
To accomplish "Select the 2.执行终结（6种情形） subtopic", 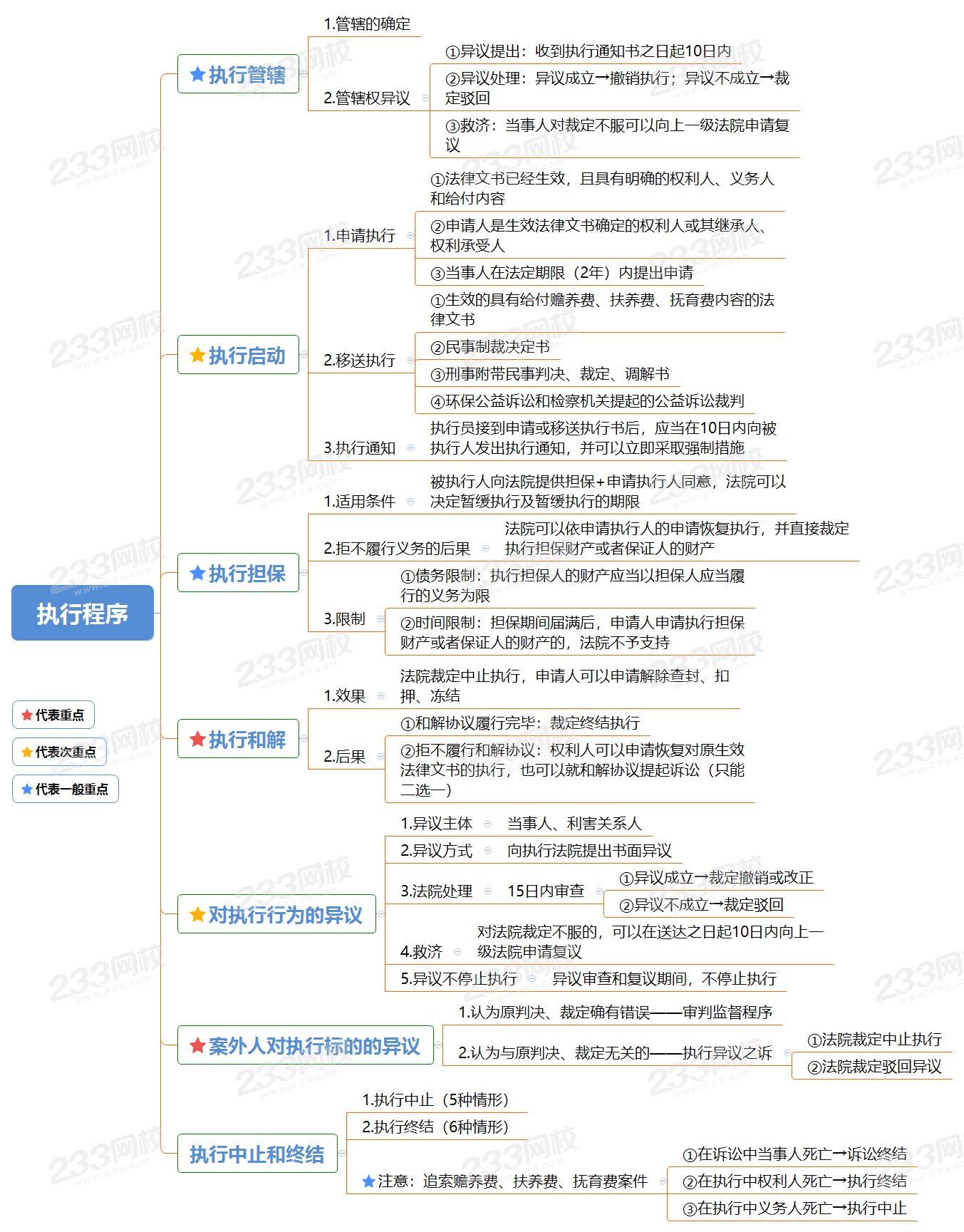I will click(x=435, y=1127).
